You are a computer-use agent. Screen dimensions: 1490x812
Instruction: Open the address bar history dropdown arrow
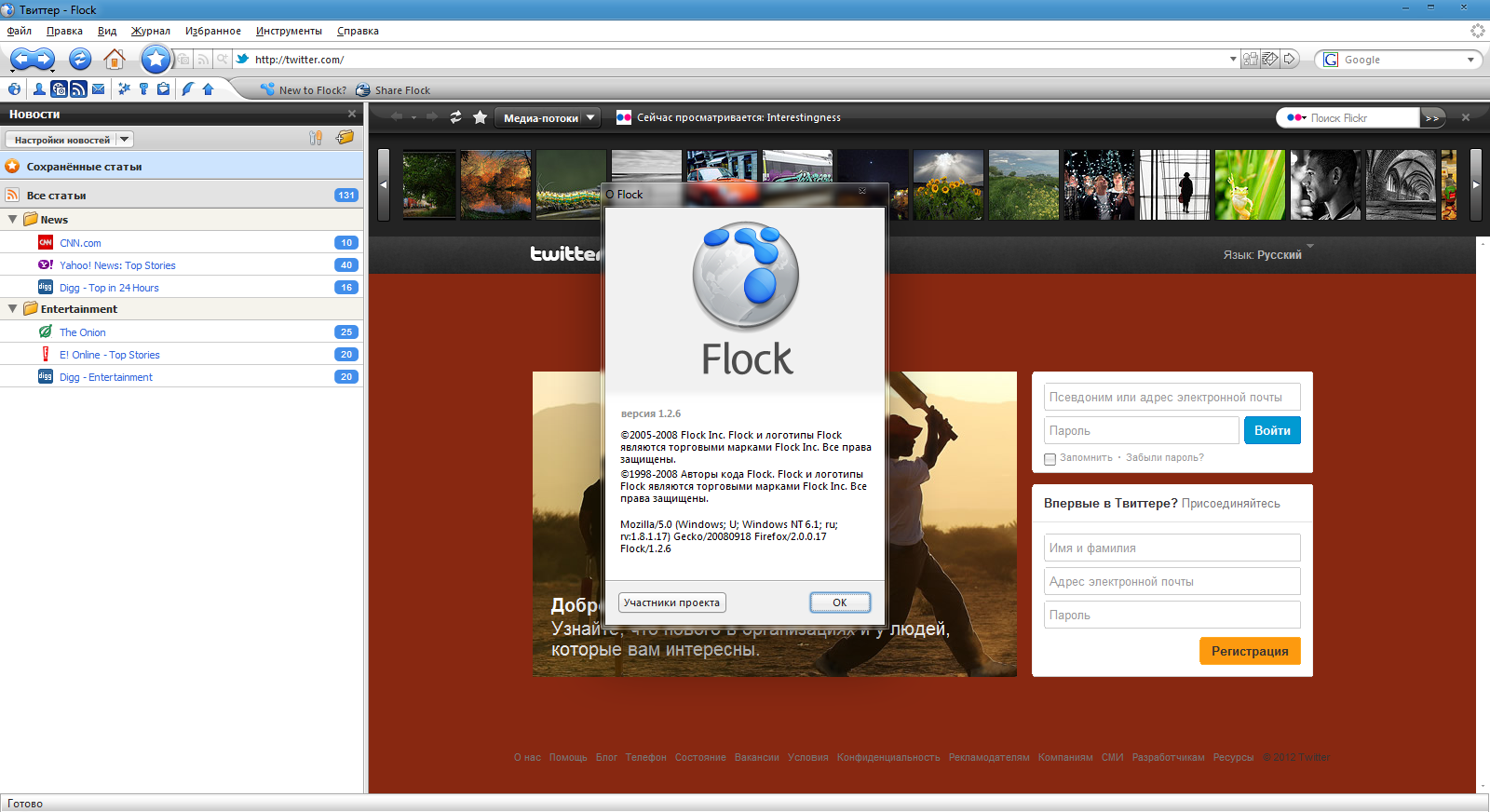click(1233, 60)
